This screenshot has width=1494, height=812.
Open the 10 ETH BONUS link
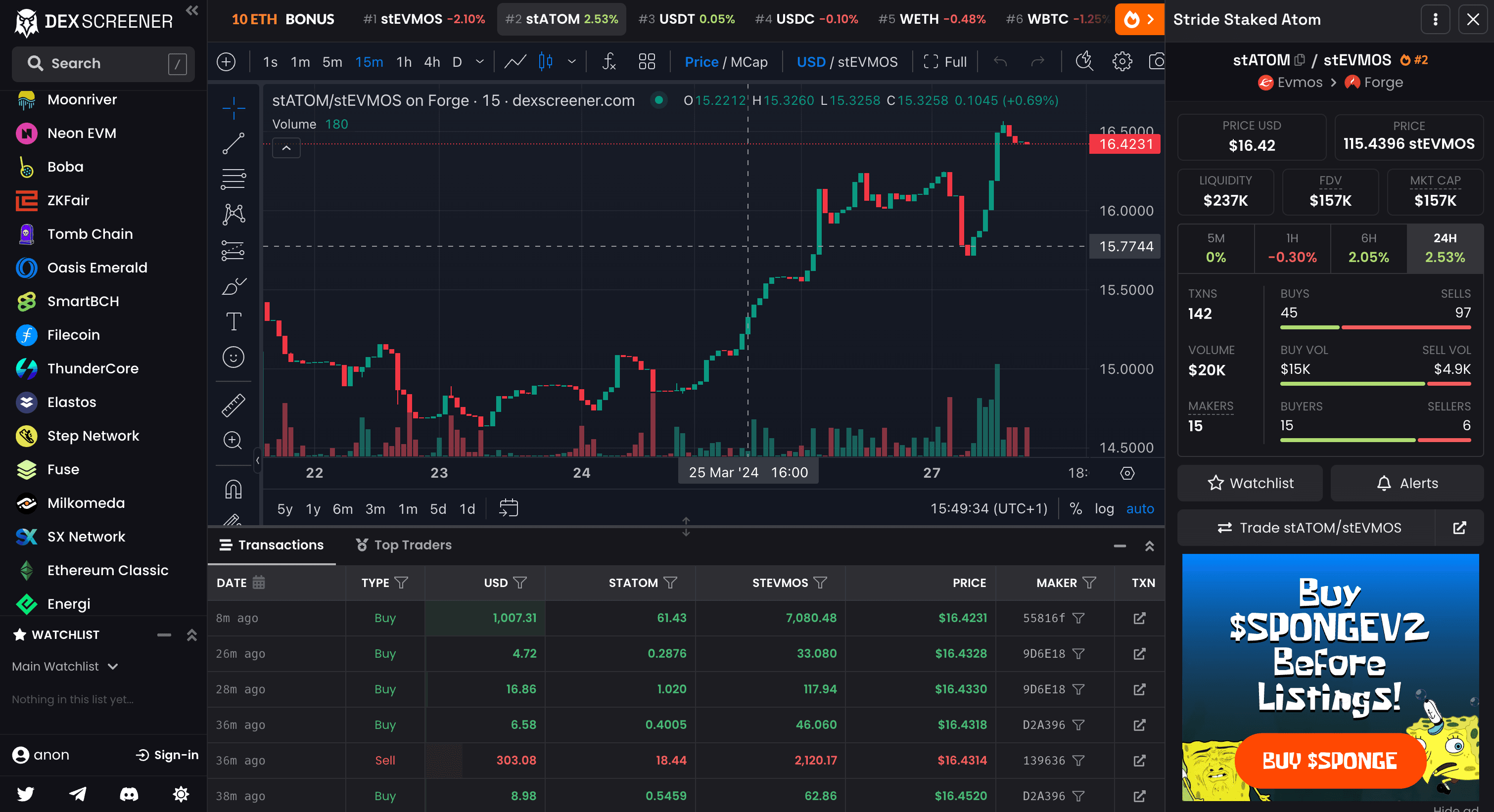pos(283,19)
